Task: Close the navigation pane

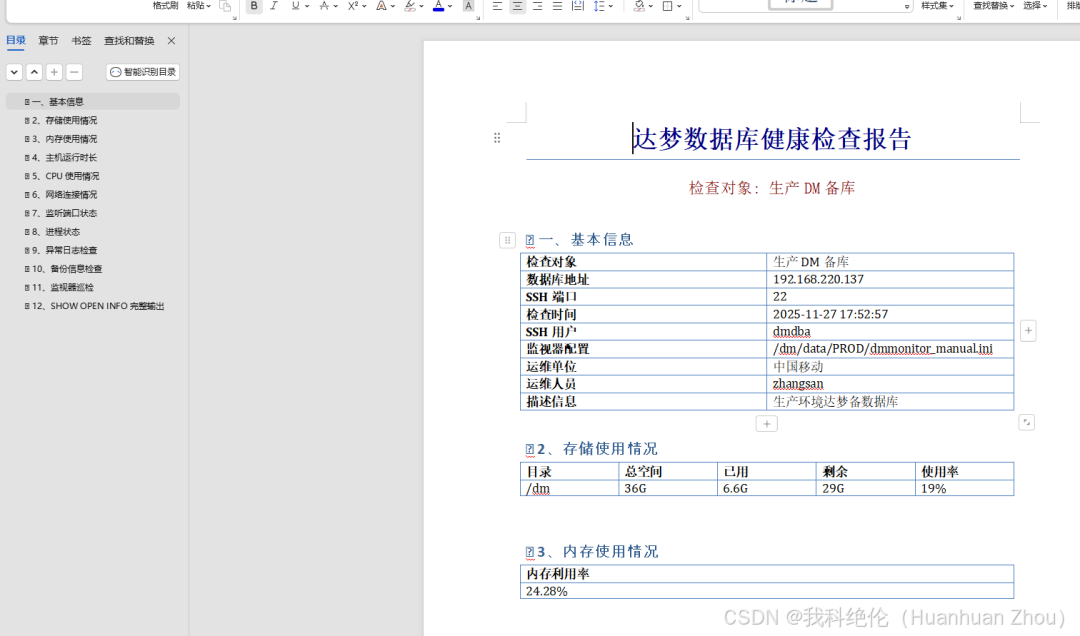Action: [x=172, y=41]
